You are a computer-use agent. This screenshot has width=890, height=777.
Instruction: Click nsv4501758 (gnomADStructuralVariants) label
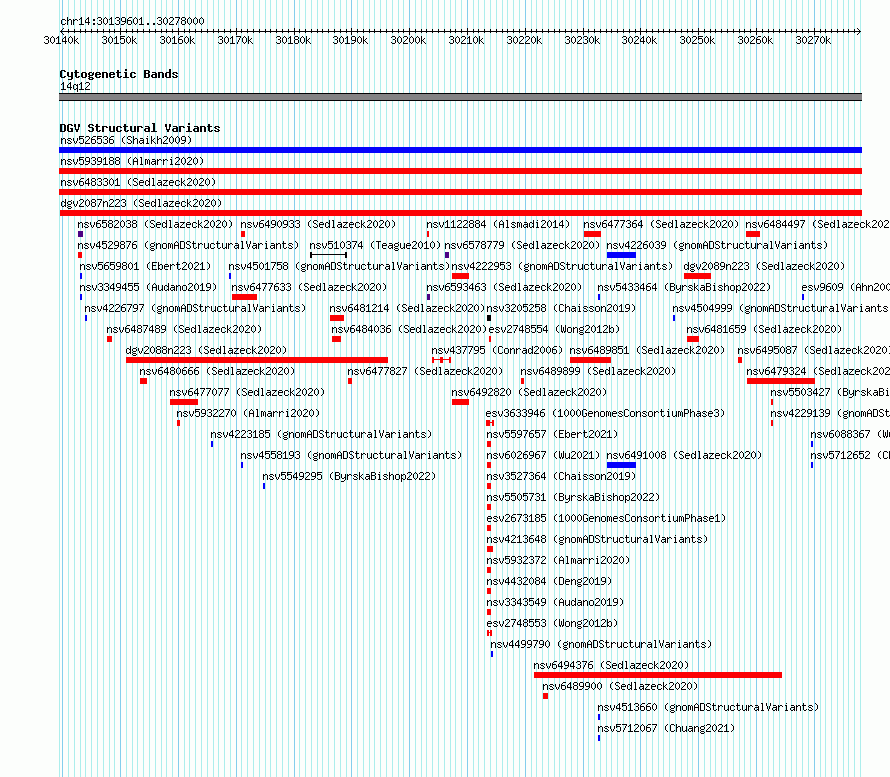(339, 266)
